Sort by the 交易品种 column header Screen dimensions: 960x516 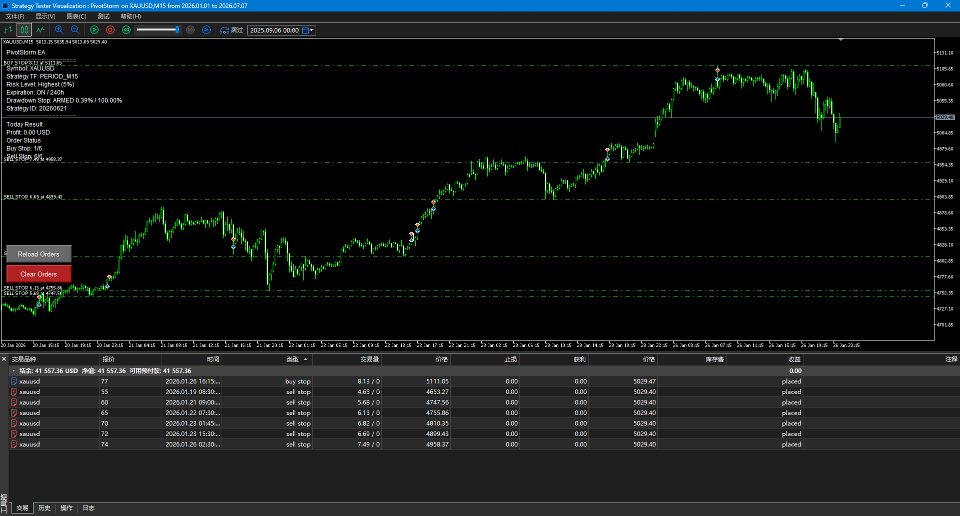pos(24,359)
